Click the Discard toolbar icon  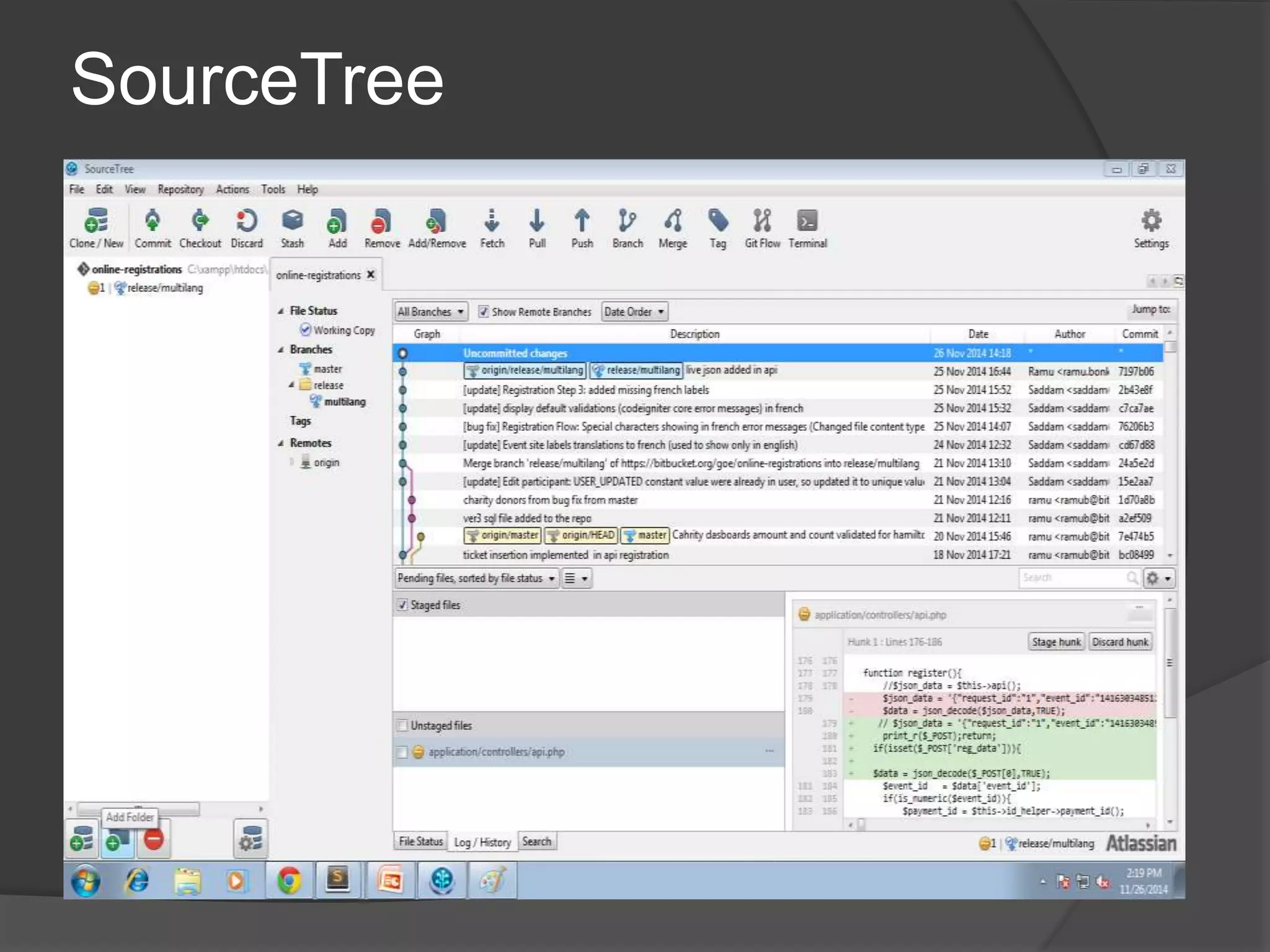246,228
